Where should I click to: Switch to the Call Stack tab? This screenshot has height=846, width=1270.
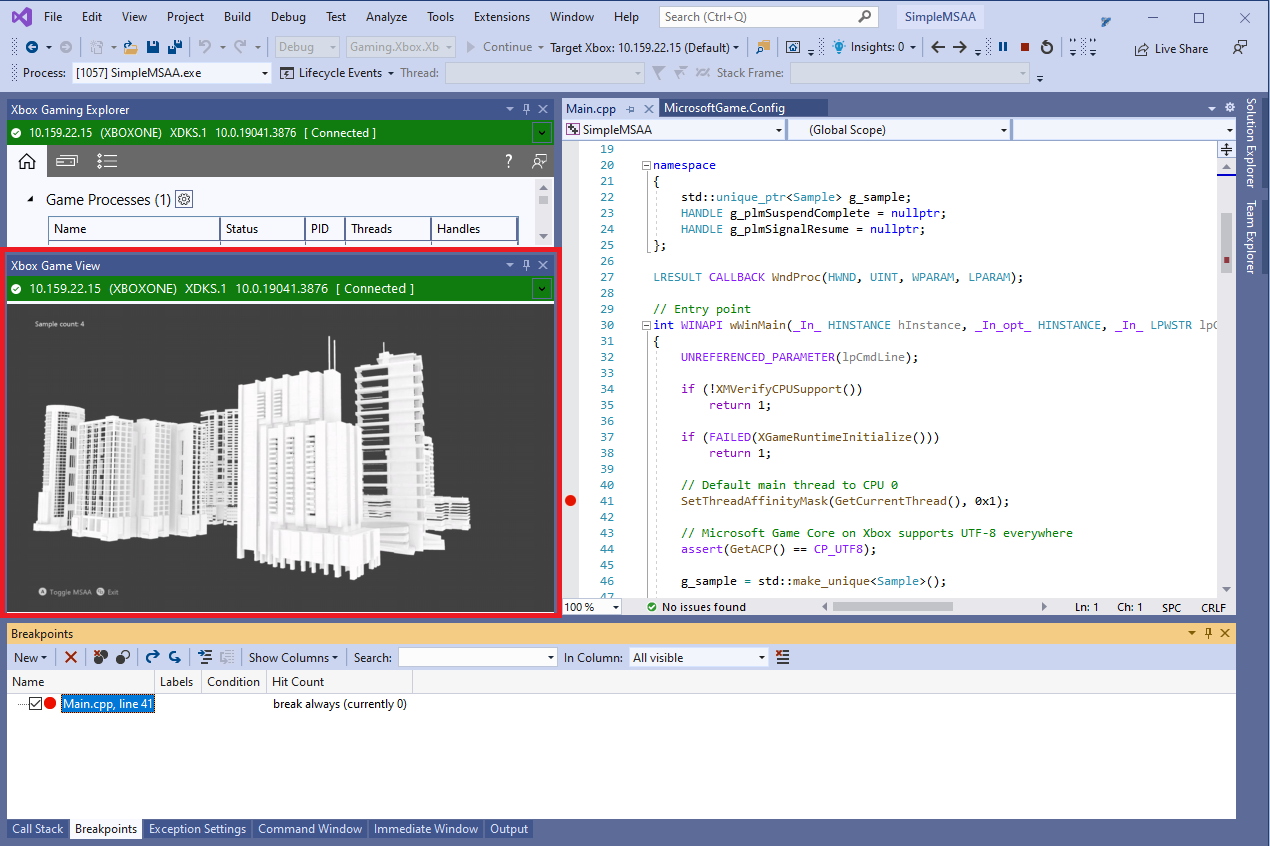tap(37, 829)
